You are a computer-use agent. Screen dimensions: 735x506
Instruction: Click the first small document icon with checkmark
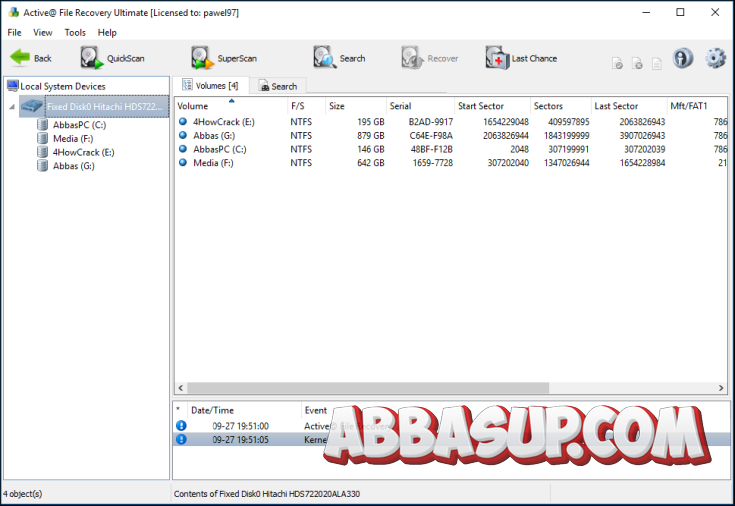click(617, 63)
